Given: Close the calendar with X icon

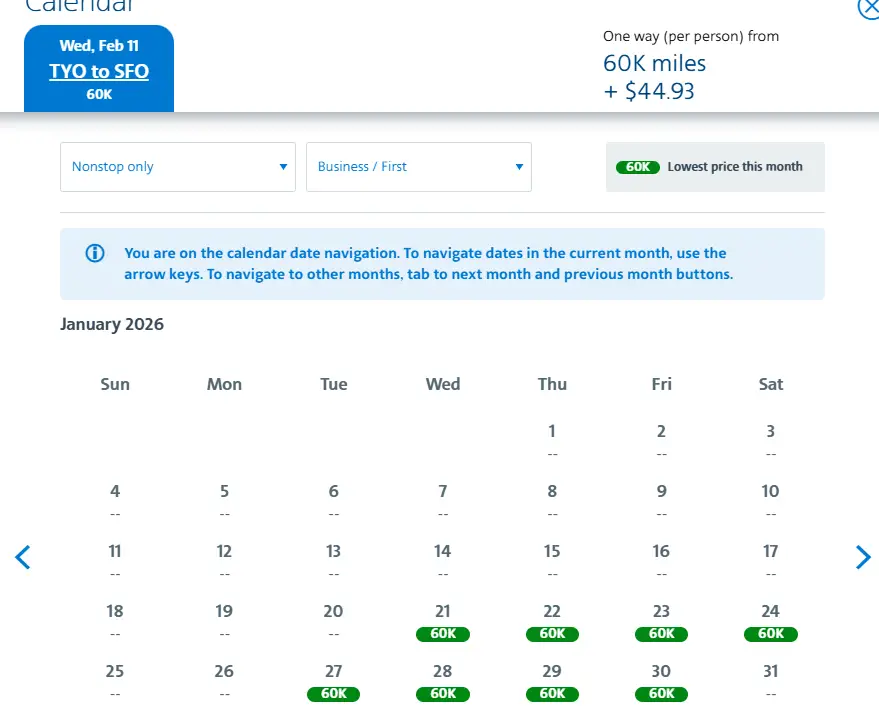Looking at the screenshot, I should point(869,8).
